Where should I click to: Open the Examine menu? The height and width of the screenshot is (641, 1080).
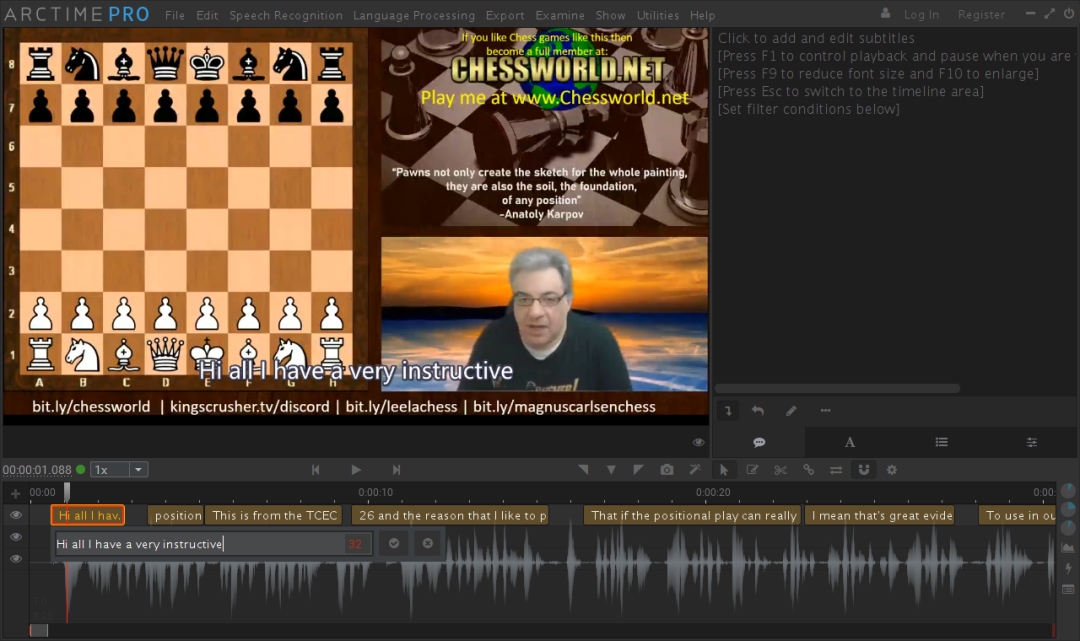560,15
